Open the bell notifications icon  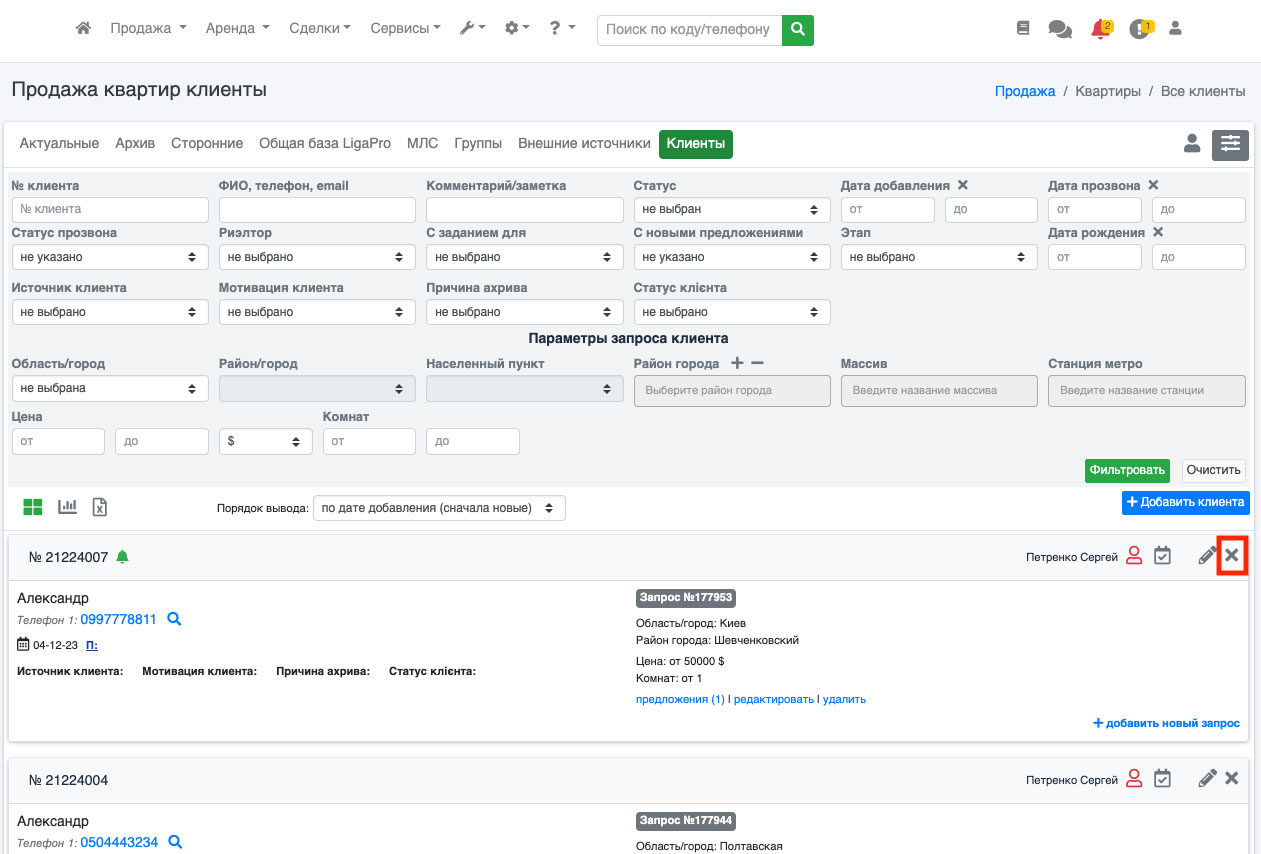click(x=1100, y=29)
